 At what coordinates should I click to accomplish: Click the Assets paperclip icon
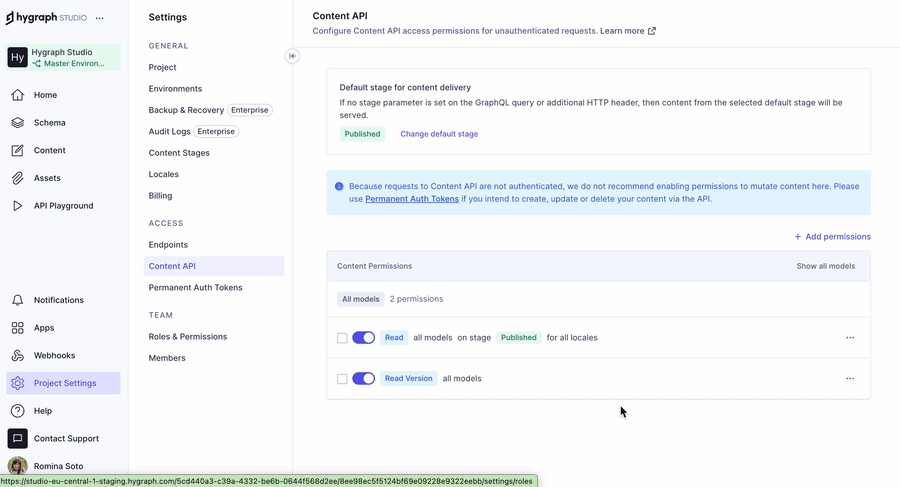pos(18,178)
